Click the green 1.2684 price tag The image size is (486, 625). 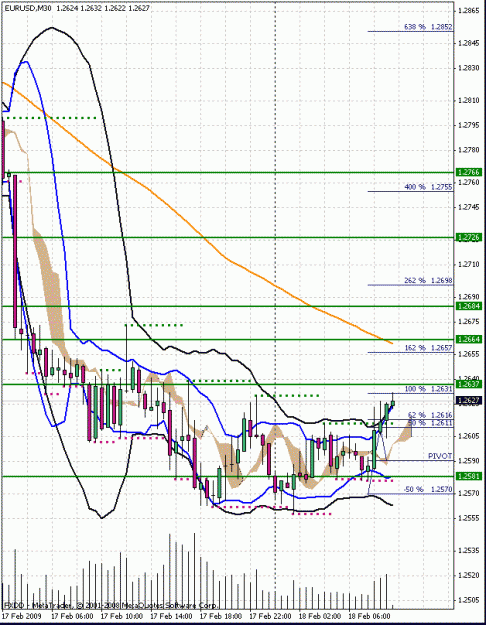(470, 306)
